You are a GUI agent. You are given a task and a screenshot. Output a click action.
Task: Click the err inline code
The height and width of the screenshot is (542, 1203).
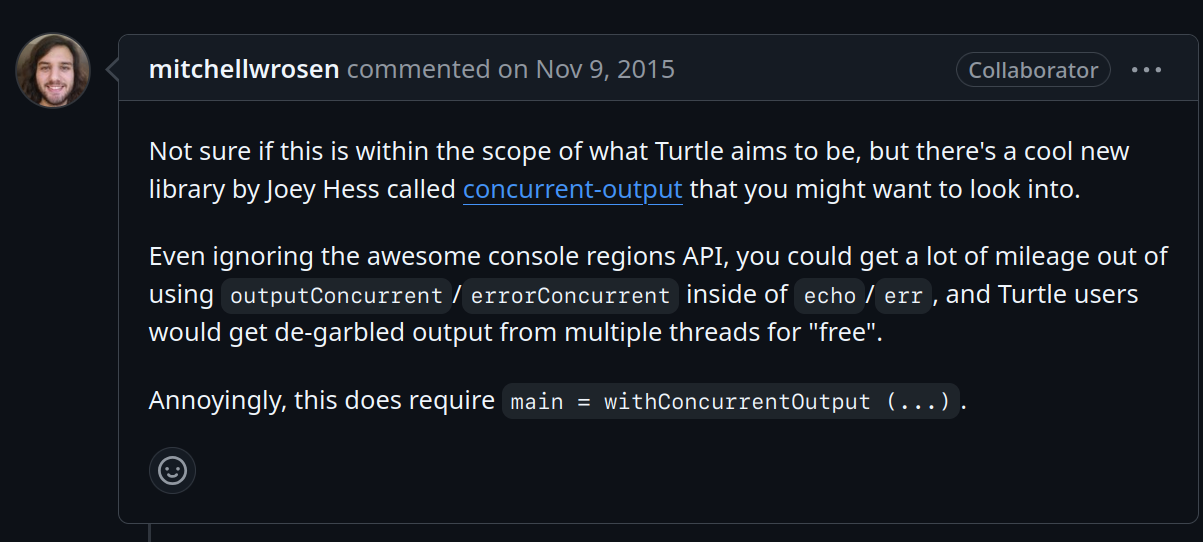(903, 296)
